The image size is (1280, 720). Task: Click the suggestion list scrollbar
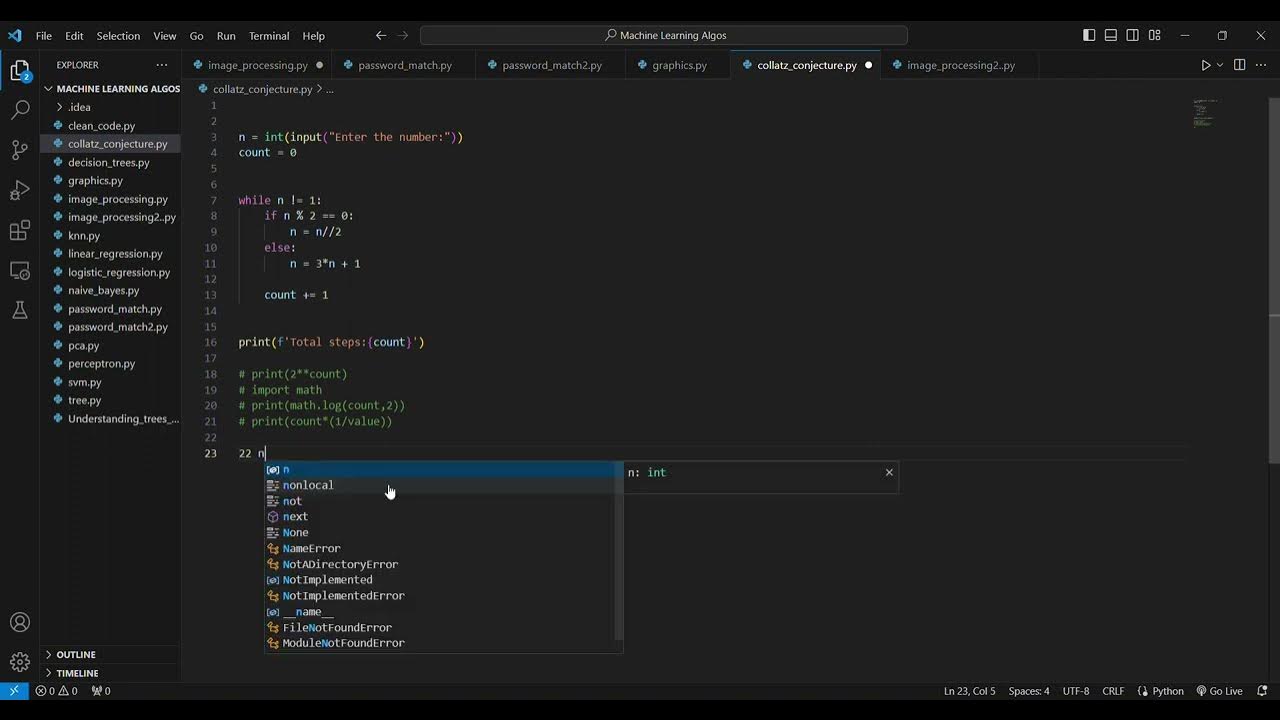618,552
